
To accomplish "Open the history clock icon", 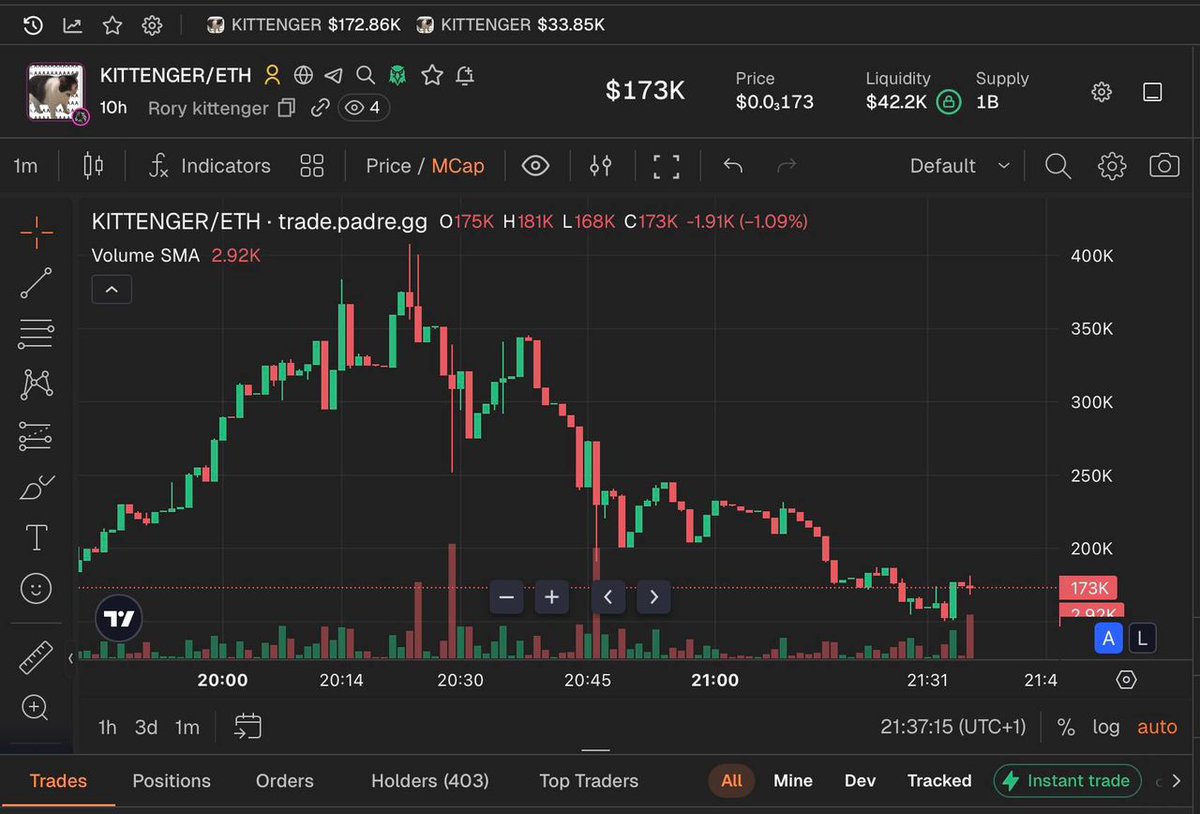I will pos(32,25).
